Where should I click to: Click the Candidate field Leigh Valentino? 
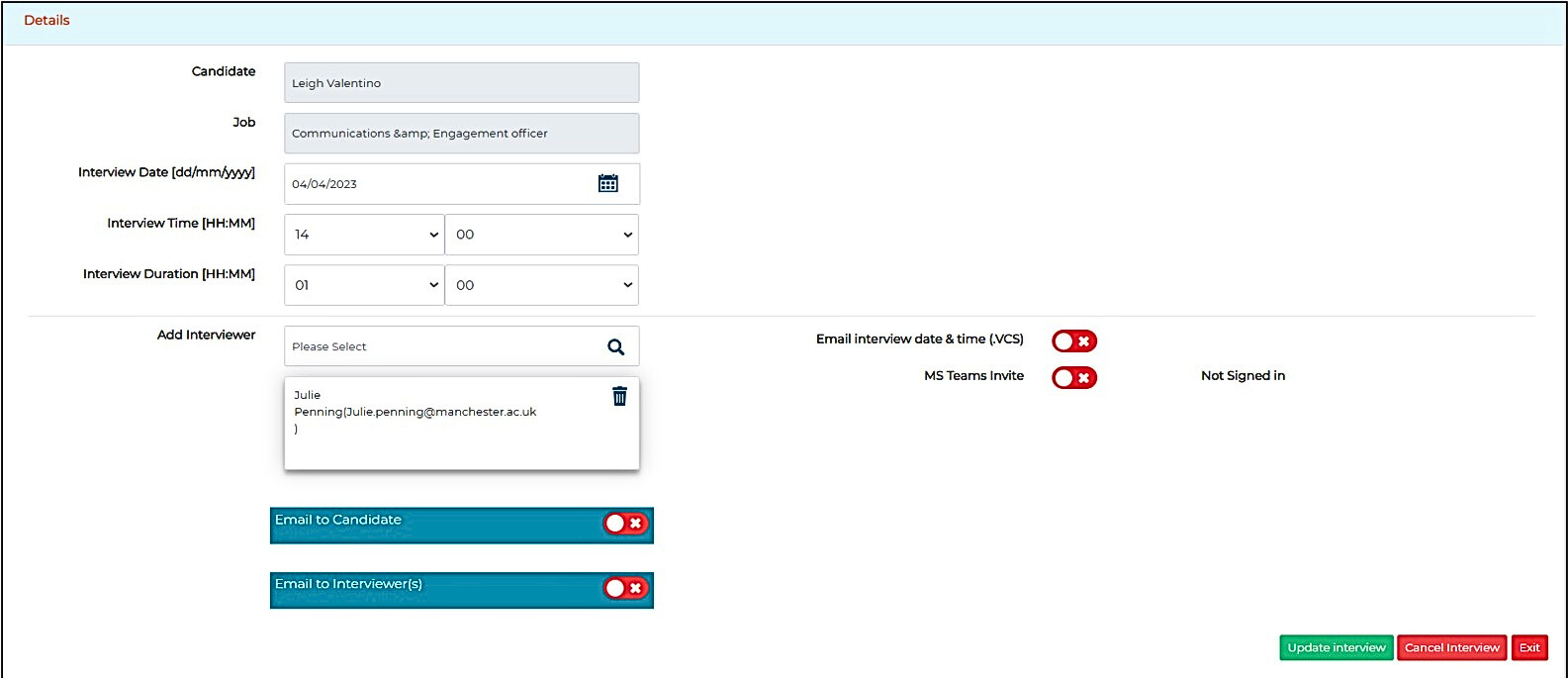[x=462, y=83]
